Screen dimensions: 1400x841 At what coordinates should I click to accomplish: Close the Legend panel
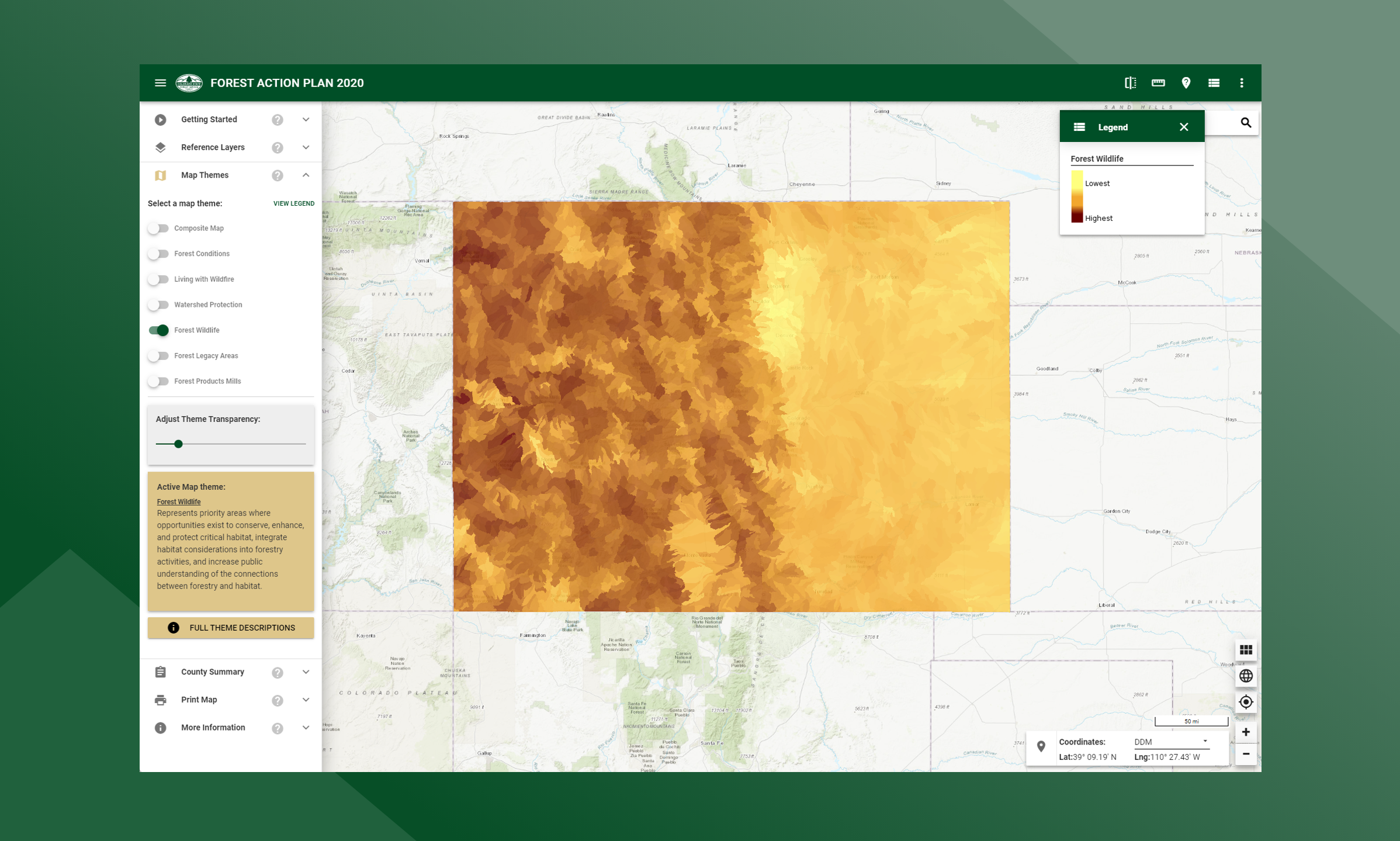pyautogui.click(x=1184, y=127)
